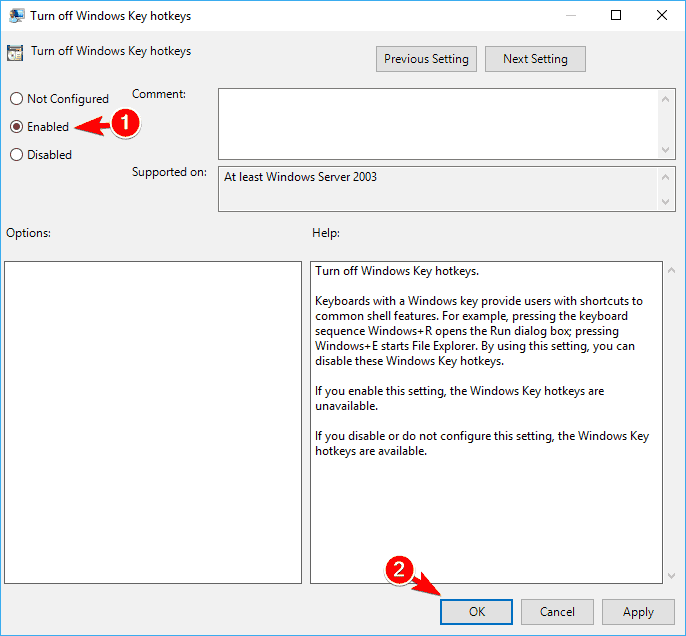Focus the Comment text box
This screenshot has height=636, width=686.
438,122
